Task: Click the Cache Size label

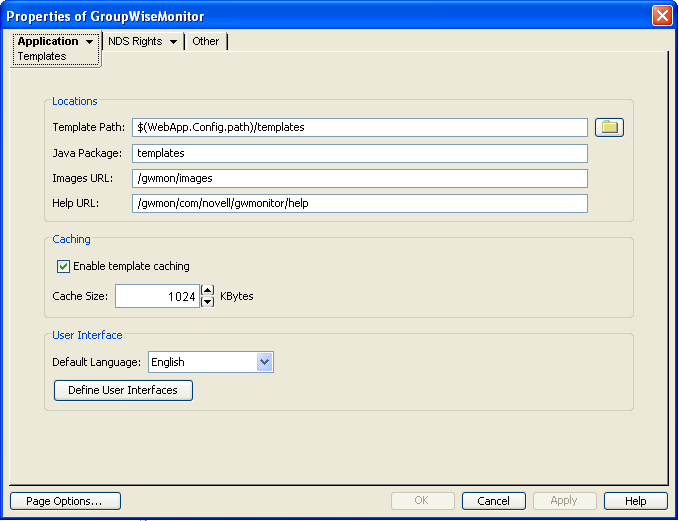Action: pyautogui.click(x=80, y=296)
